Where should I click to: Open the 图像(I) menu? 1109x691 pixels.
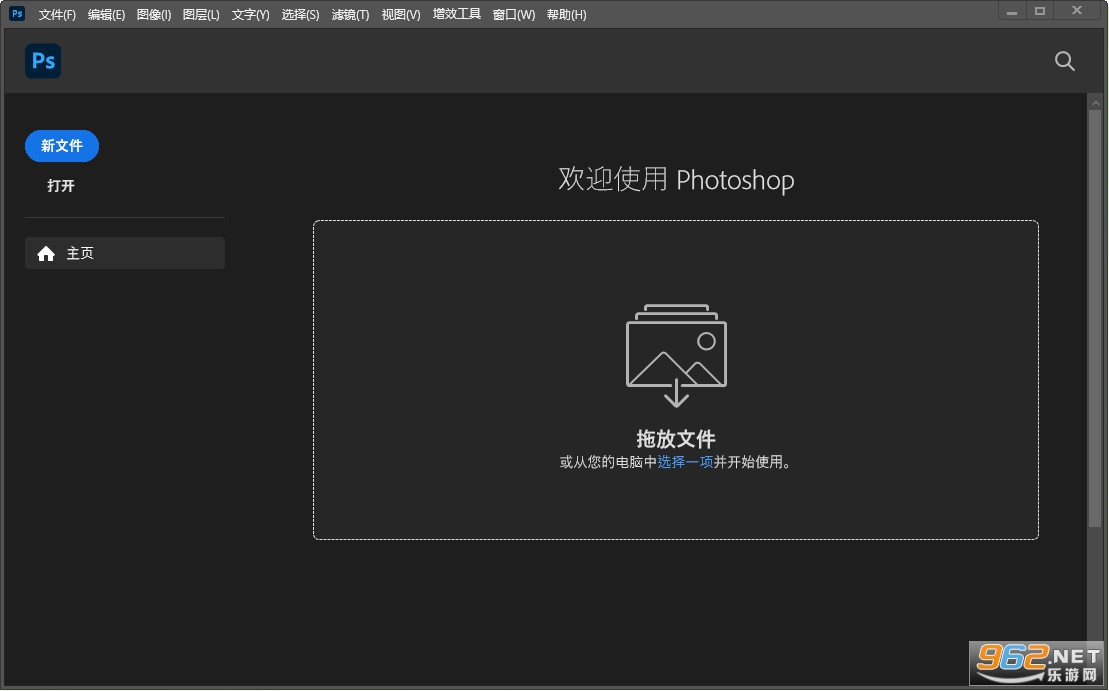(153, 15)
